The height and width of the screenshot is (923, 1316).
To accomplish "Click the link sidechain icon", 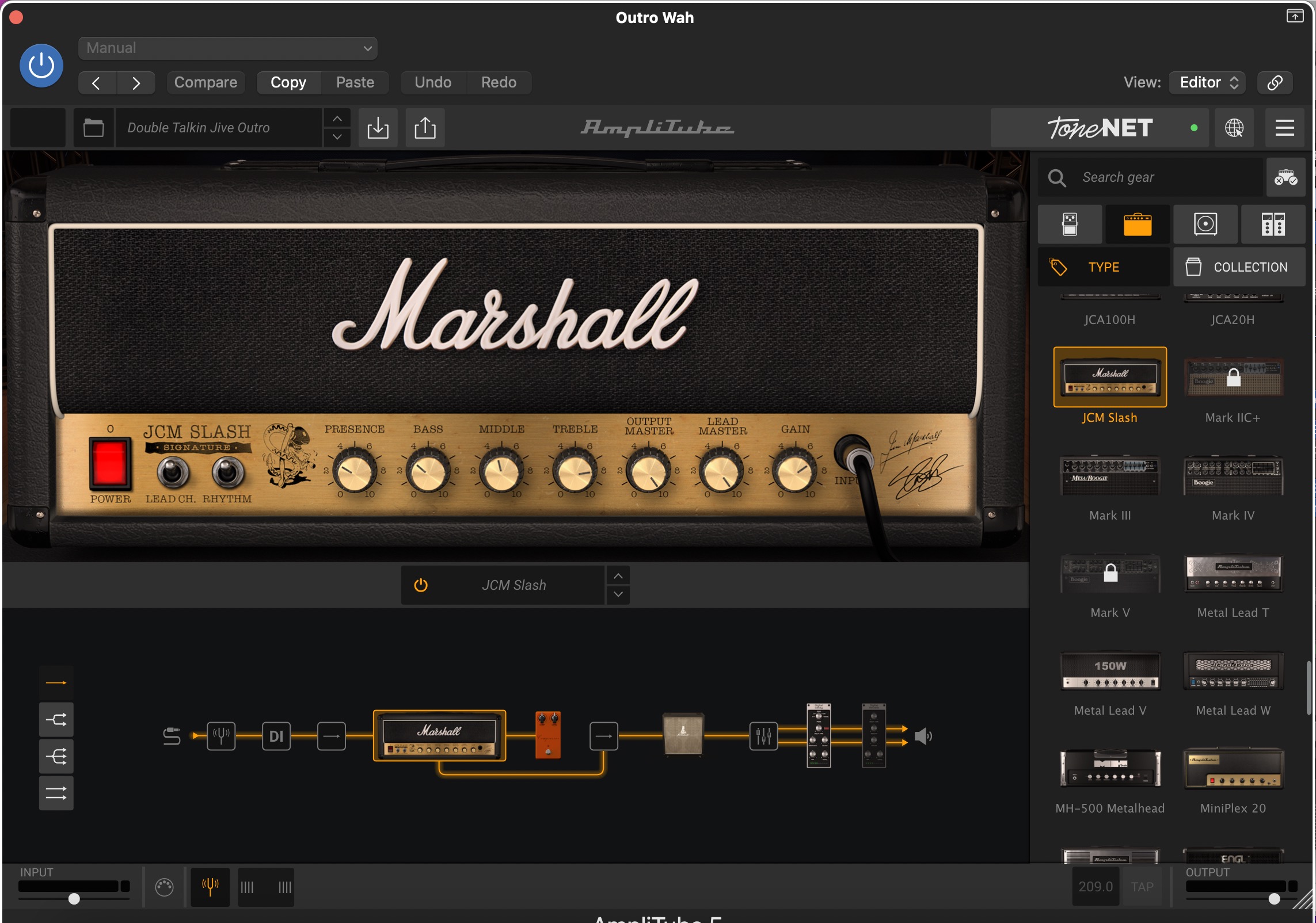I will click(1275, 82).
